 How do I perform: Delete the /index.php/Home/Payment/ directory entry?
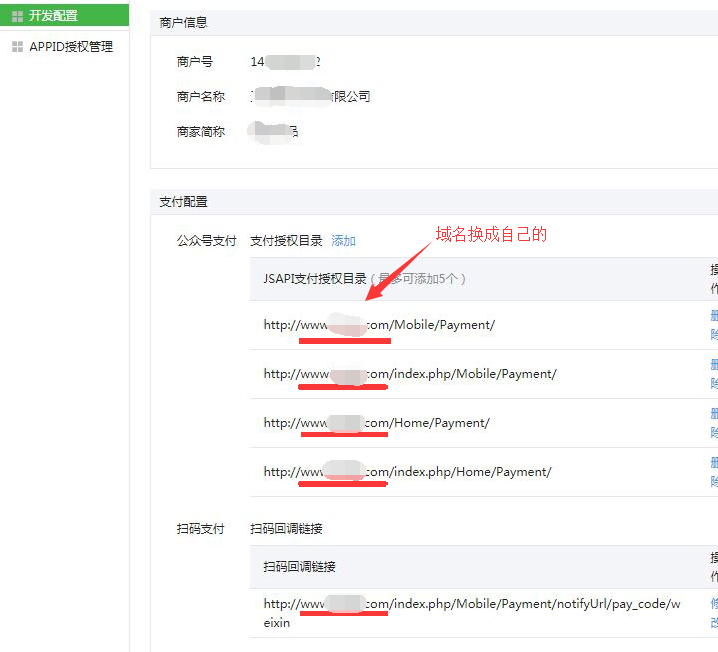click(713, 472)
